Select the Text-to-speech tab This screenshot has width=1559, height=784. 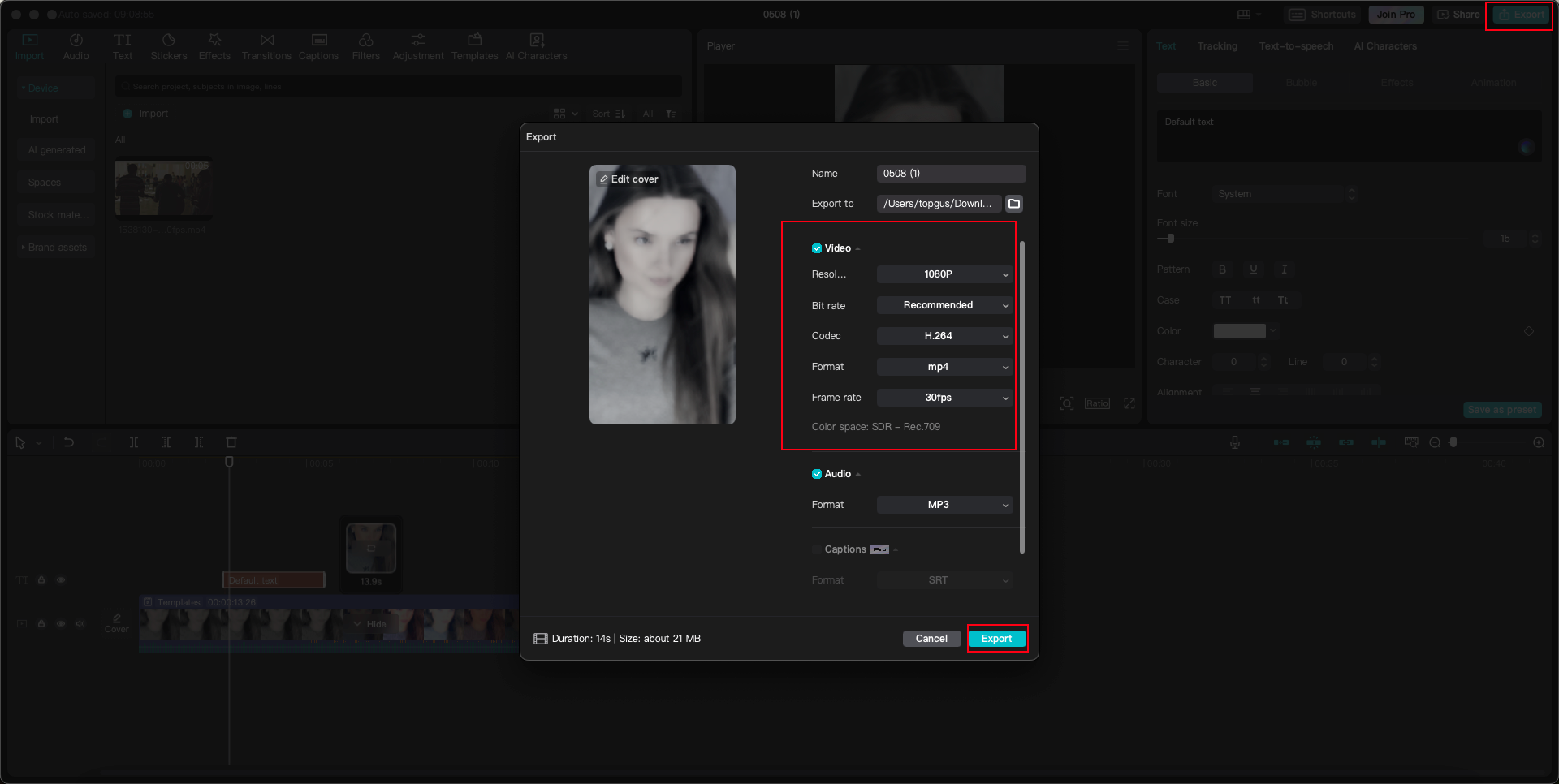point(1296,46)
